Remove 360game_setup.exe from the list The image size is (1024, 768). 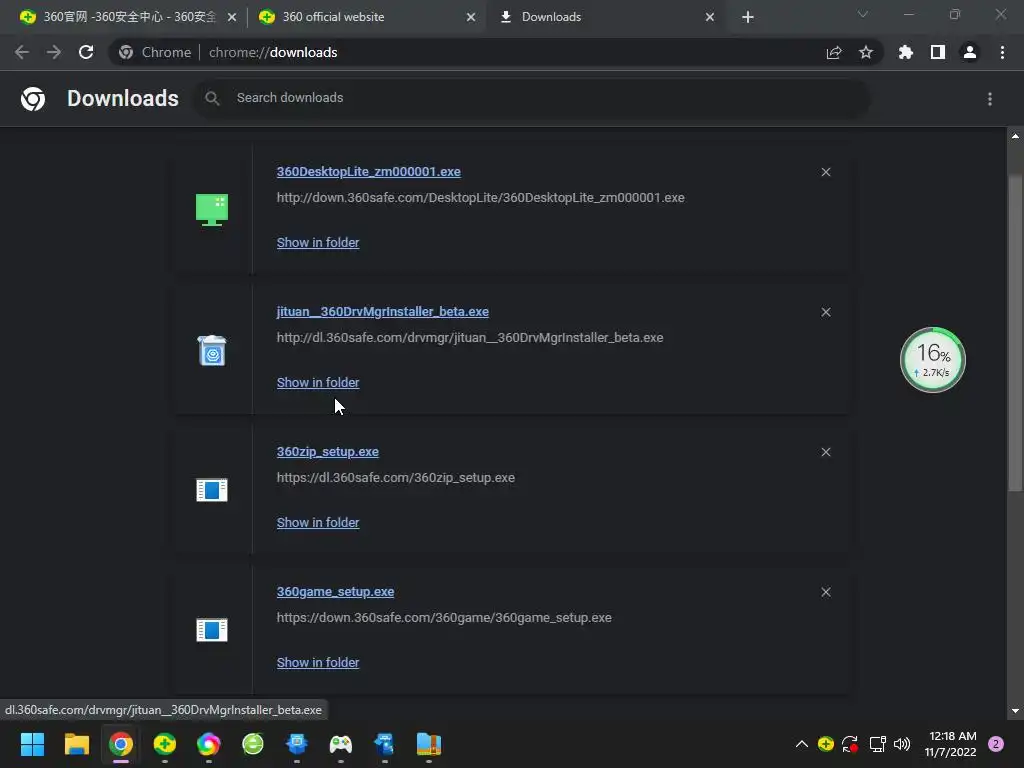click(826, 592)
